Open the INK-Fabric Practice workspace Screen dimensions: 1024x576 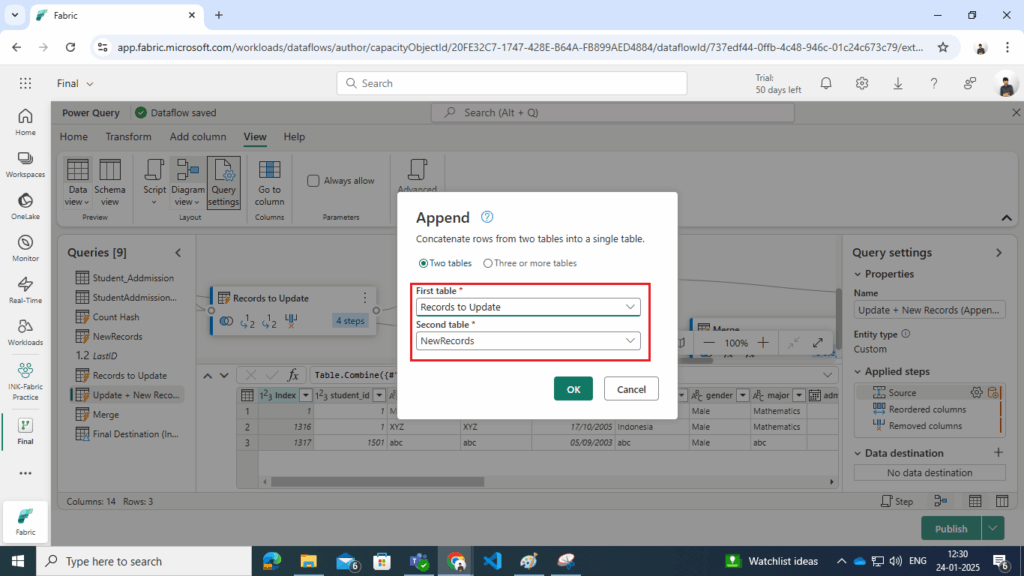(x=25, y=381)
